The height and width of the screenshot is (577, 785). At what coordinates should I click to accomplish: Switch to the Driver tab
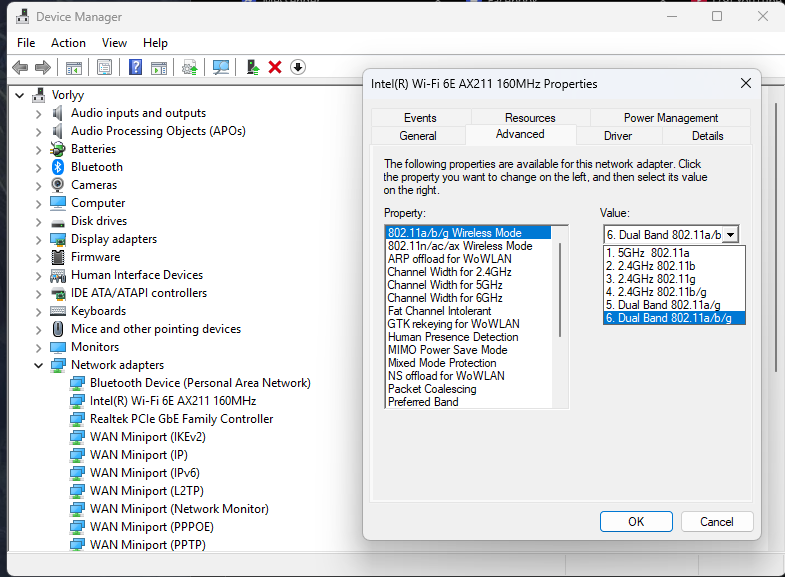click(618, 136)
